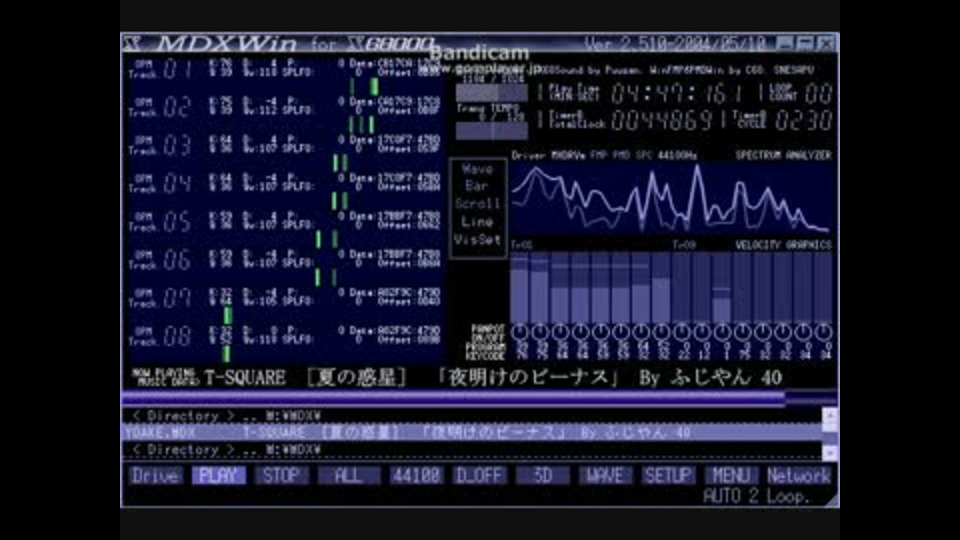Click the channel 12 panpot knob

[x=742, y=332]
